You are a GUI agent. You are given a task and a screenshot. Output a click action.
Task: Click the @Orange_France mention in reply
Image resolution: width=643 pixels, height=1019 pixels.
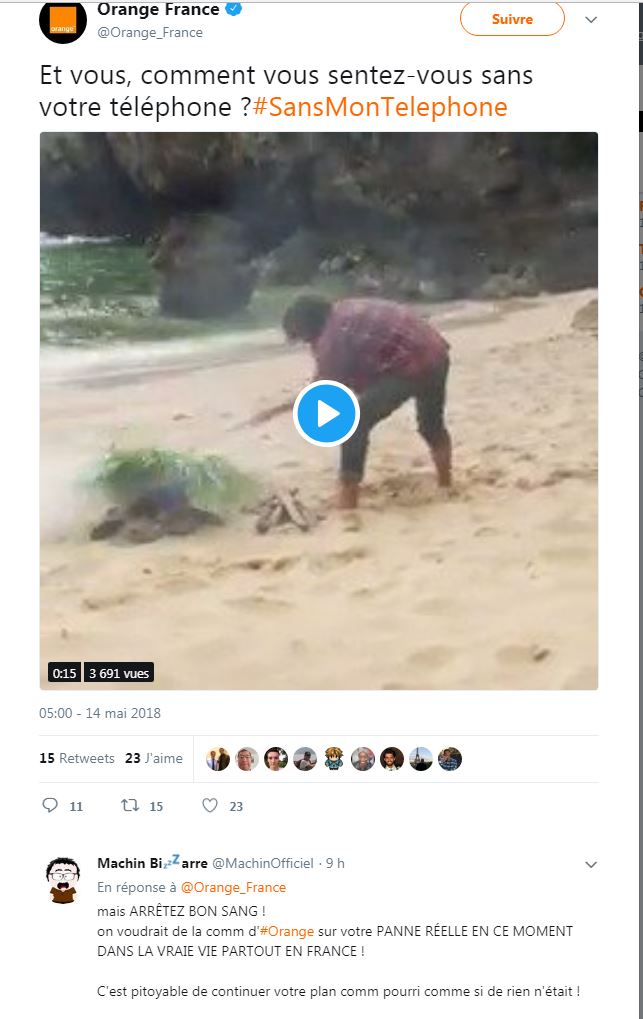pyautogui.click(x=233, y=887)
